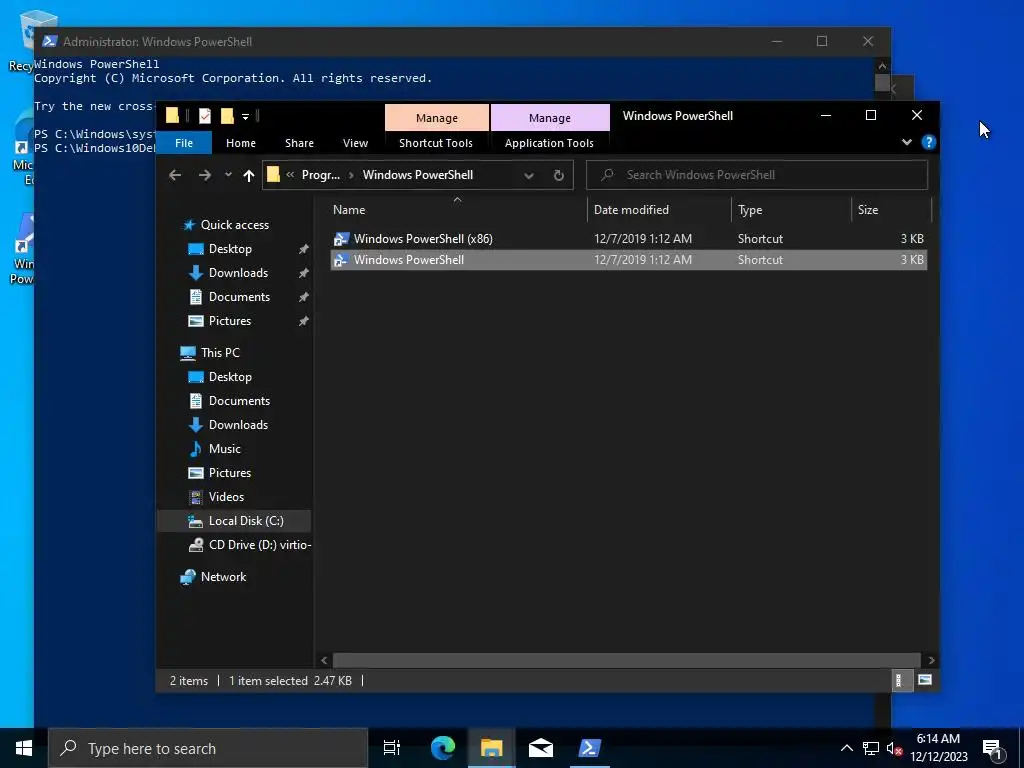1024x768 pixels.
Task: Open recent locations dropdown
Action: [228, 175]
